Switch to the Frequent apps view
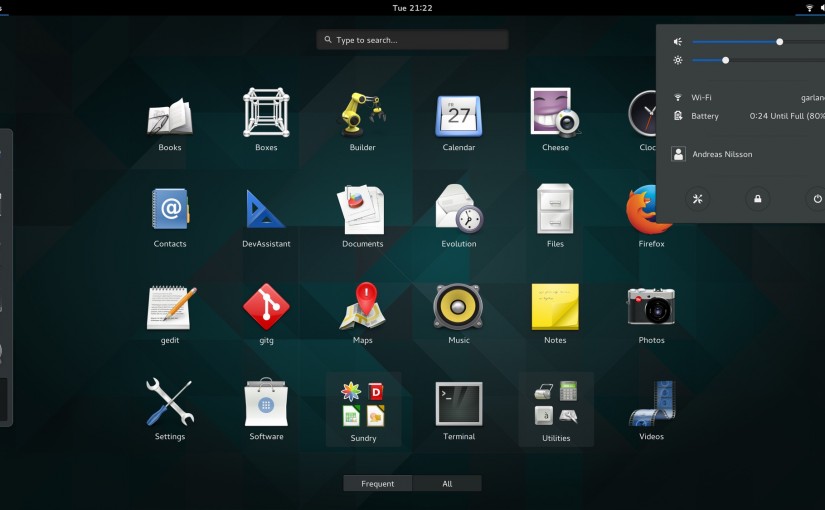The height and width of the screenshot is (510, 825). pyautogui.click(x=378, y=483)
